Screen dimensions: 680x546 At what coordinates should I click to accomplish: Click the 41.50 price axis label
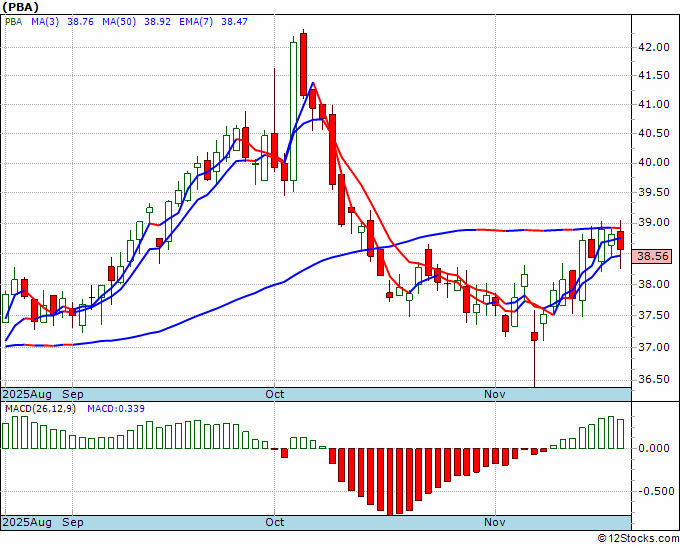654,75
